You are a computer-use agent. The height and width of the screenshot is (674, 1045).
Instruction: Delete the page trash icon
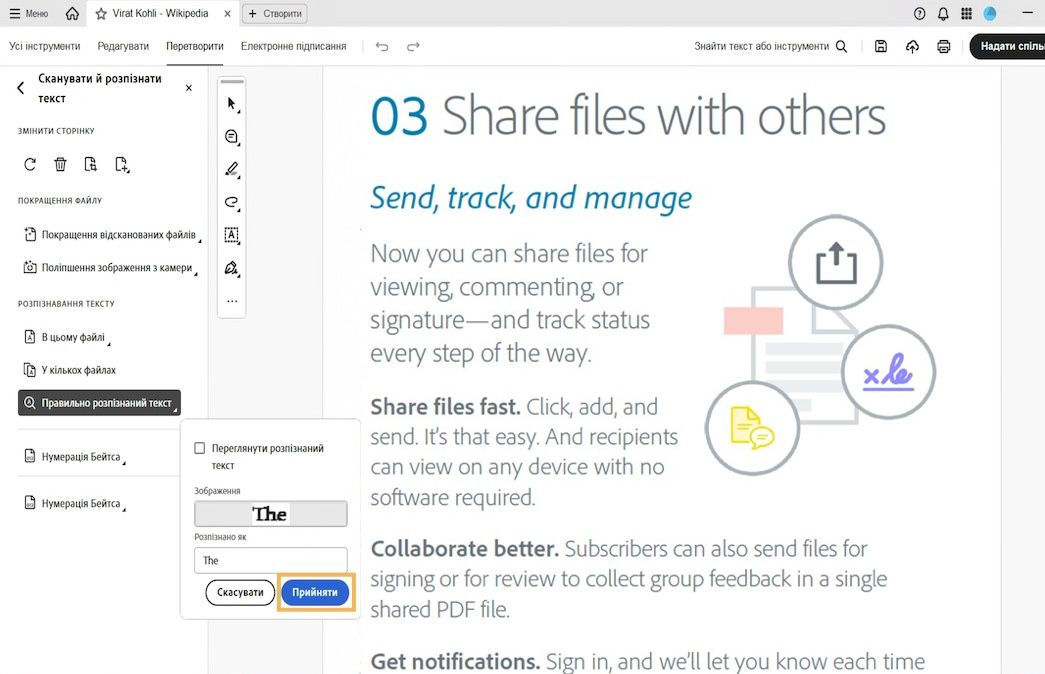[60, 164]
